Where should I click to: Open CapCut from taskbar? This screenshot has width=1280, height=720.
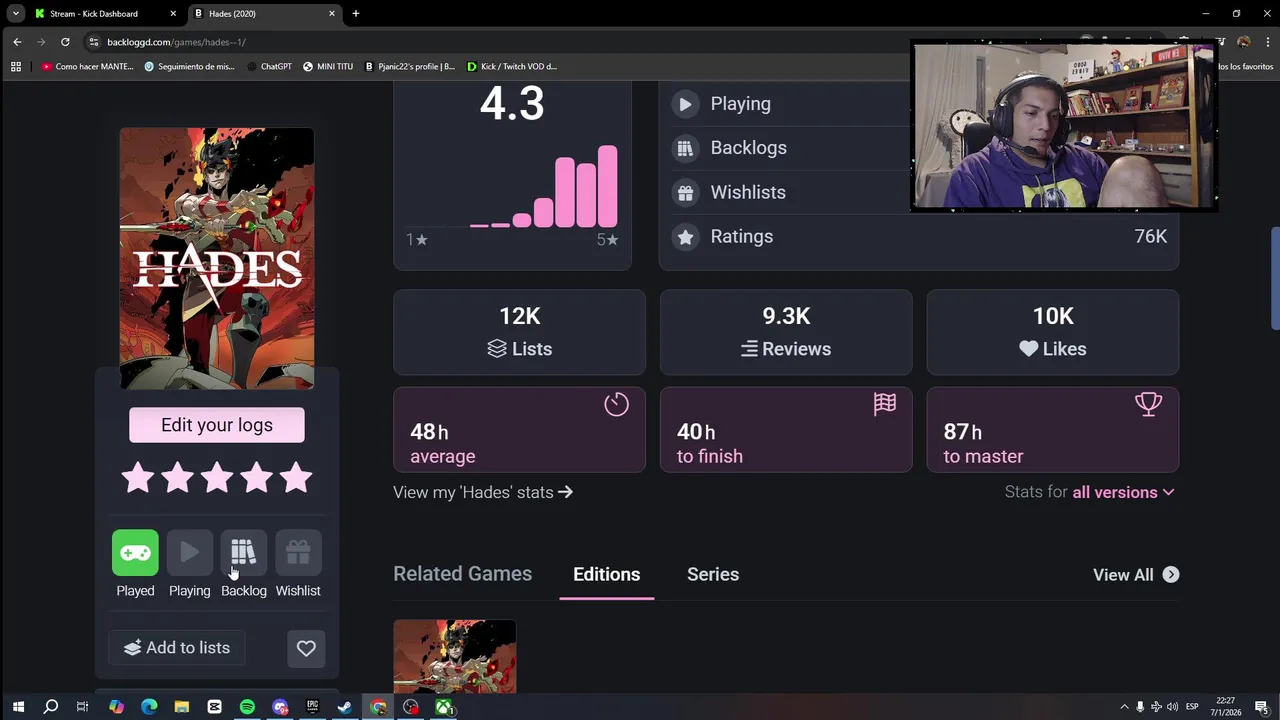214,707
